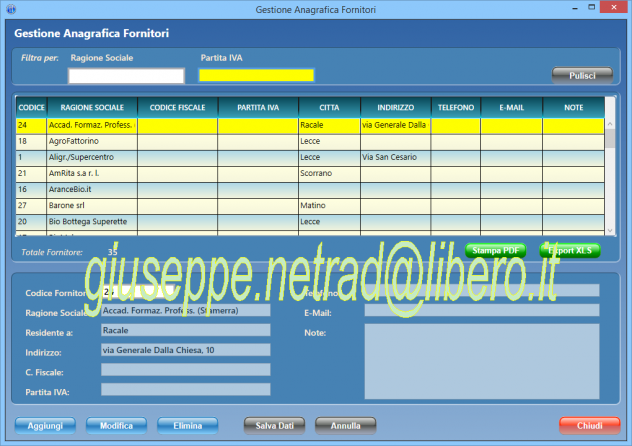Close window with red X button
Image resolution: width=632 pixels, height=446 pixels.
click(613, 7)
